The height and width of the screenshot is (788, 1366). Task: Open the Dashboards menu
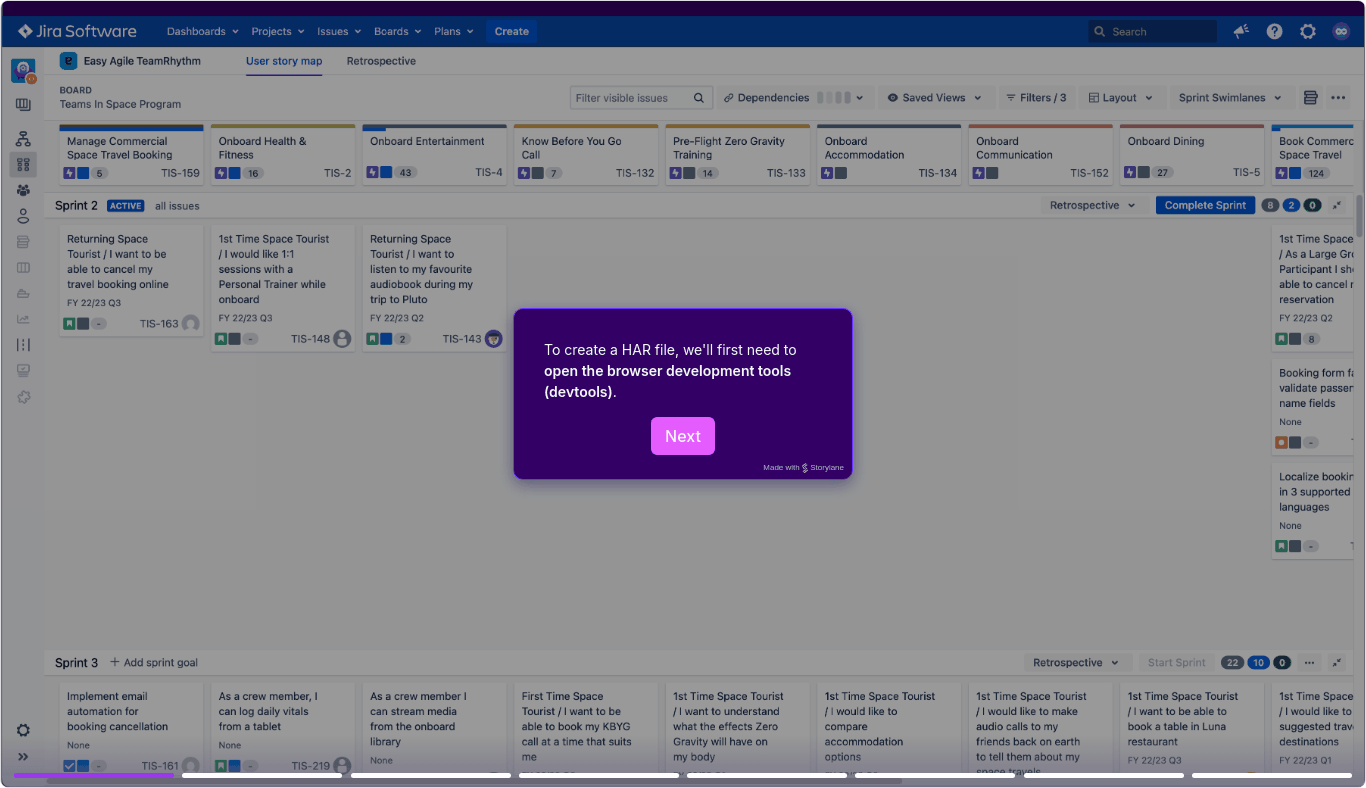click(x=202, y=32)
